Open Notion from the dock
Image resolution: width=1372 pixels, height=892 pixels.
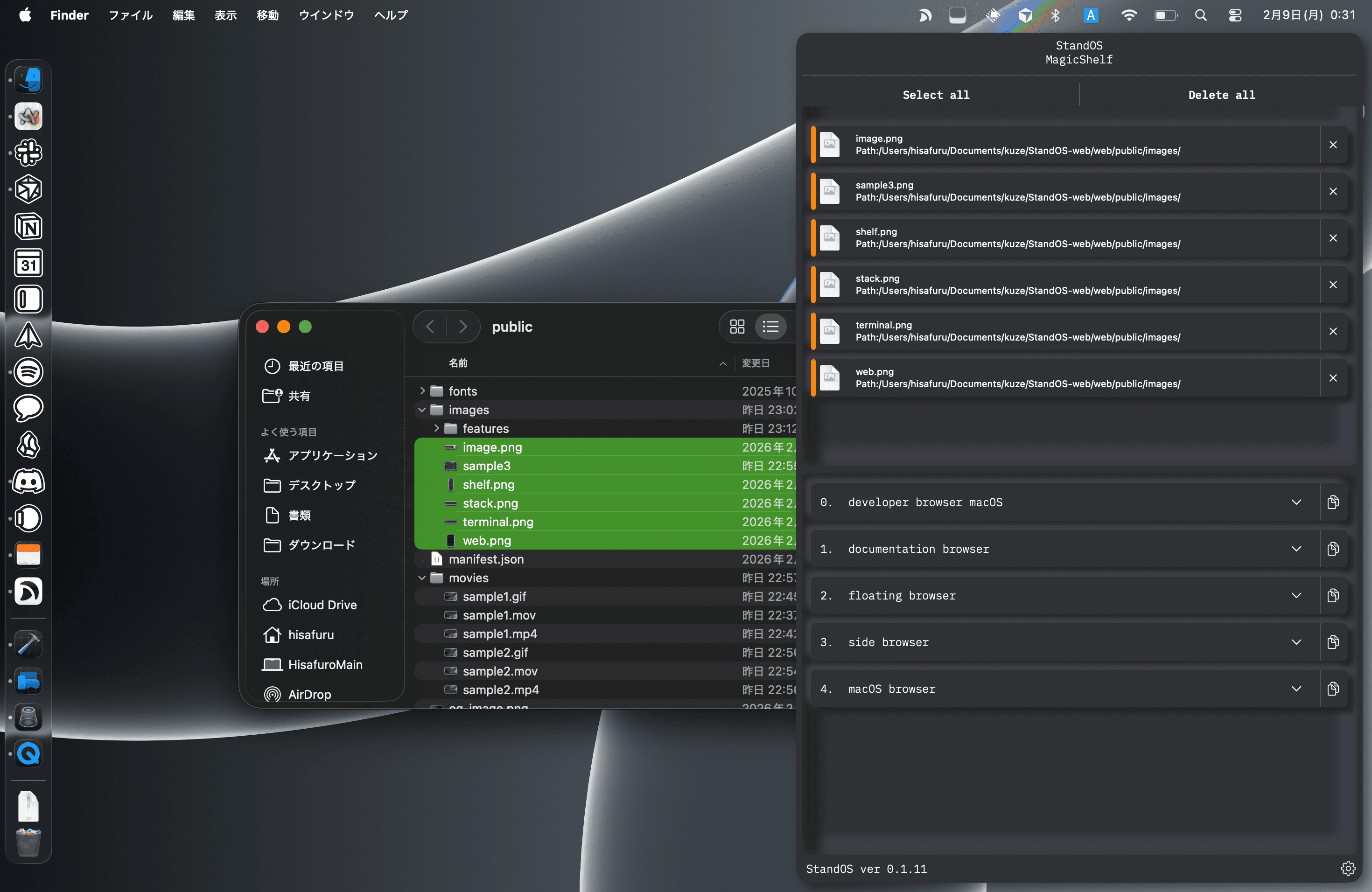(28, 226)
